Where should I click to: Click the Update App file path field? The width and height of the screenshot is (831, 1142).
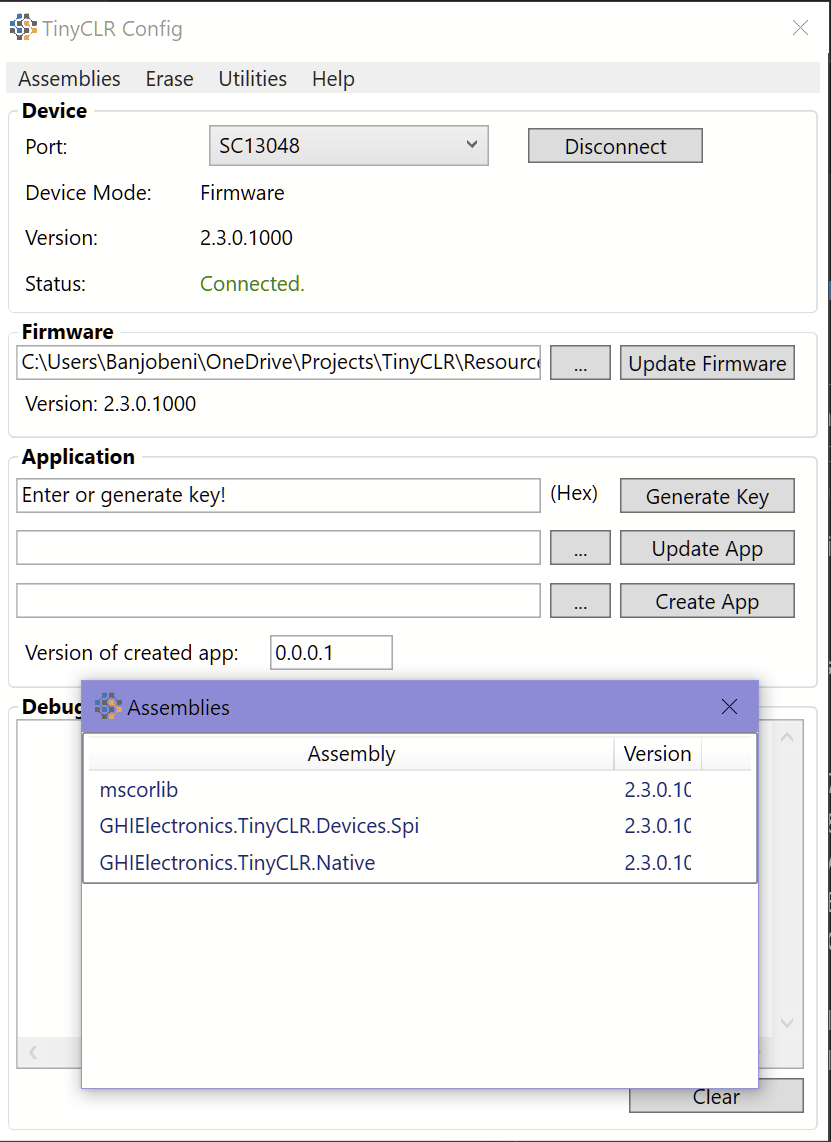278,548
